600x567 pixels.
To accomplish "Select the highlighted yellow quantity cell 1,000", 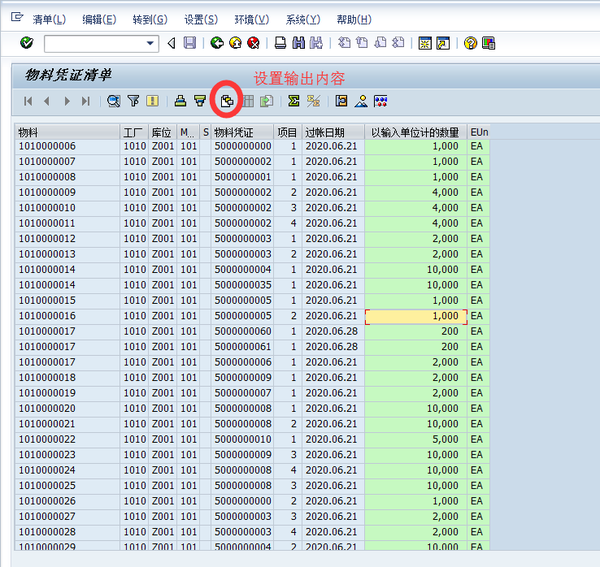I will pyautogui.click(x=414, y=316).
